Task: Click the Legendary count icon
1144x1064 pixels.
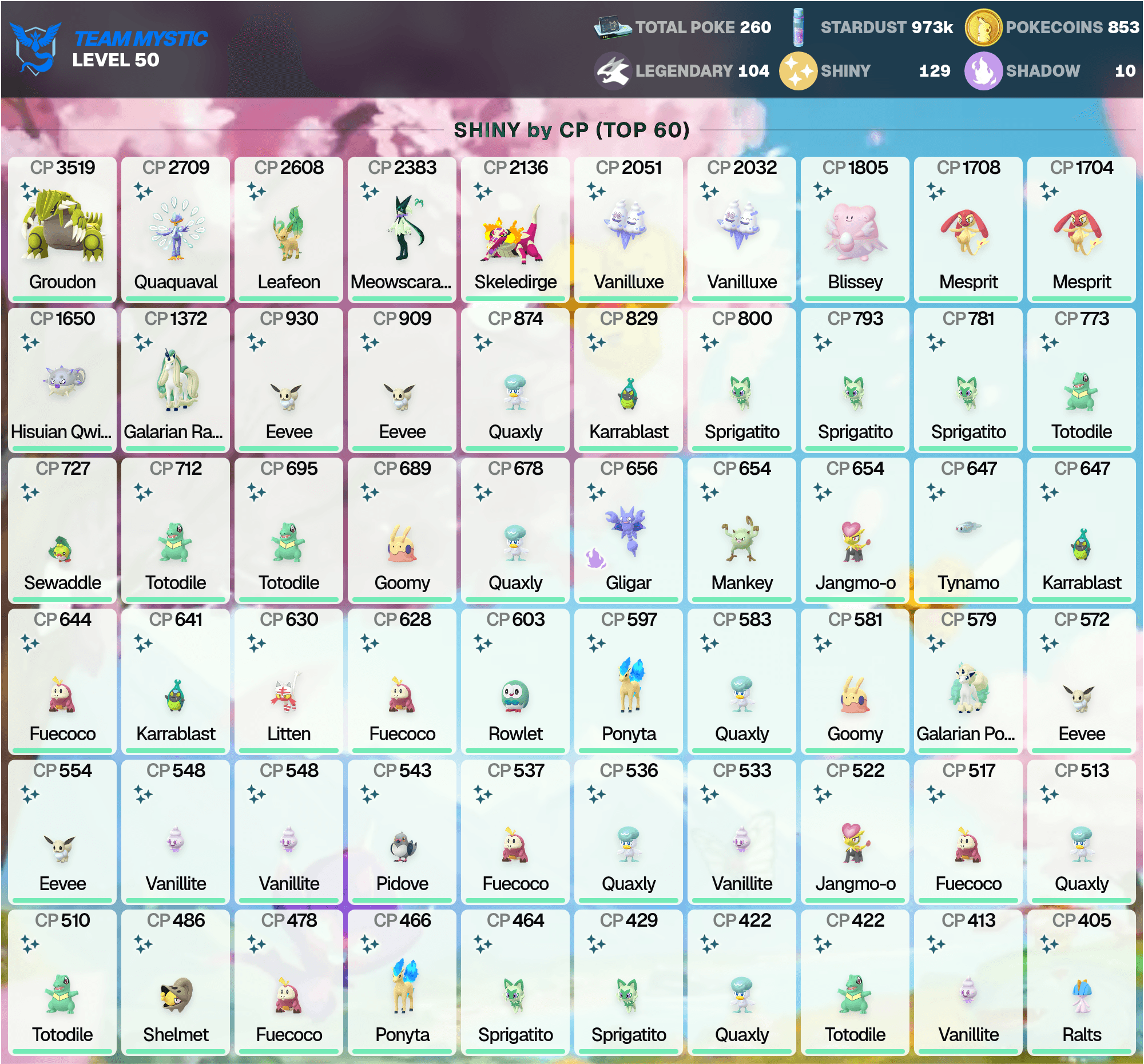Action: click(x=613, y=71)
